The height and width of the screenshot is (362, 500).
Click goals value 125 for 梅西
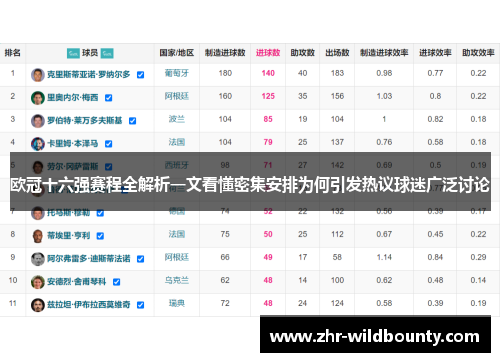(x=268, y=96)
